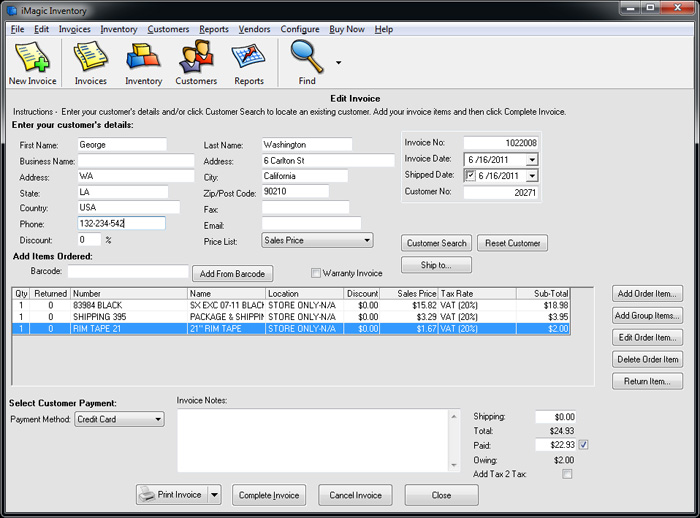Open the Configure menu
The width and height of the screenshot is (700, 518).
click(x=300, y=29)
